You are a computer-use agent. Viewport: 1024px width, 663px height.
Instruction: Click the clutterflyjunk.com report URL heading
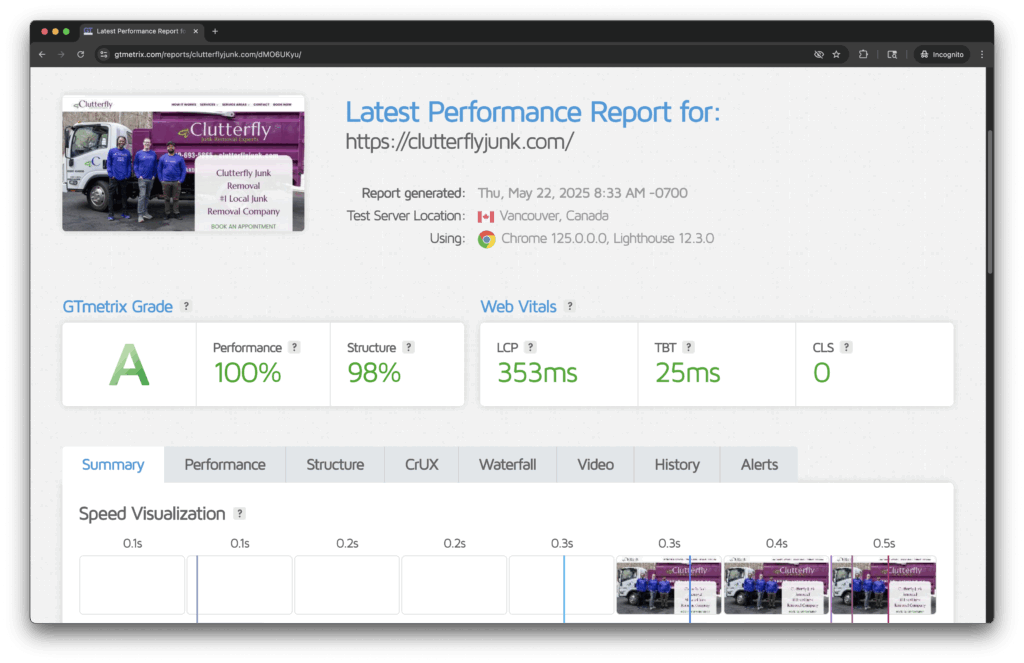[460, 142]
